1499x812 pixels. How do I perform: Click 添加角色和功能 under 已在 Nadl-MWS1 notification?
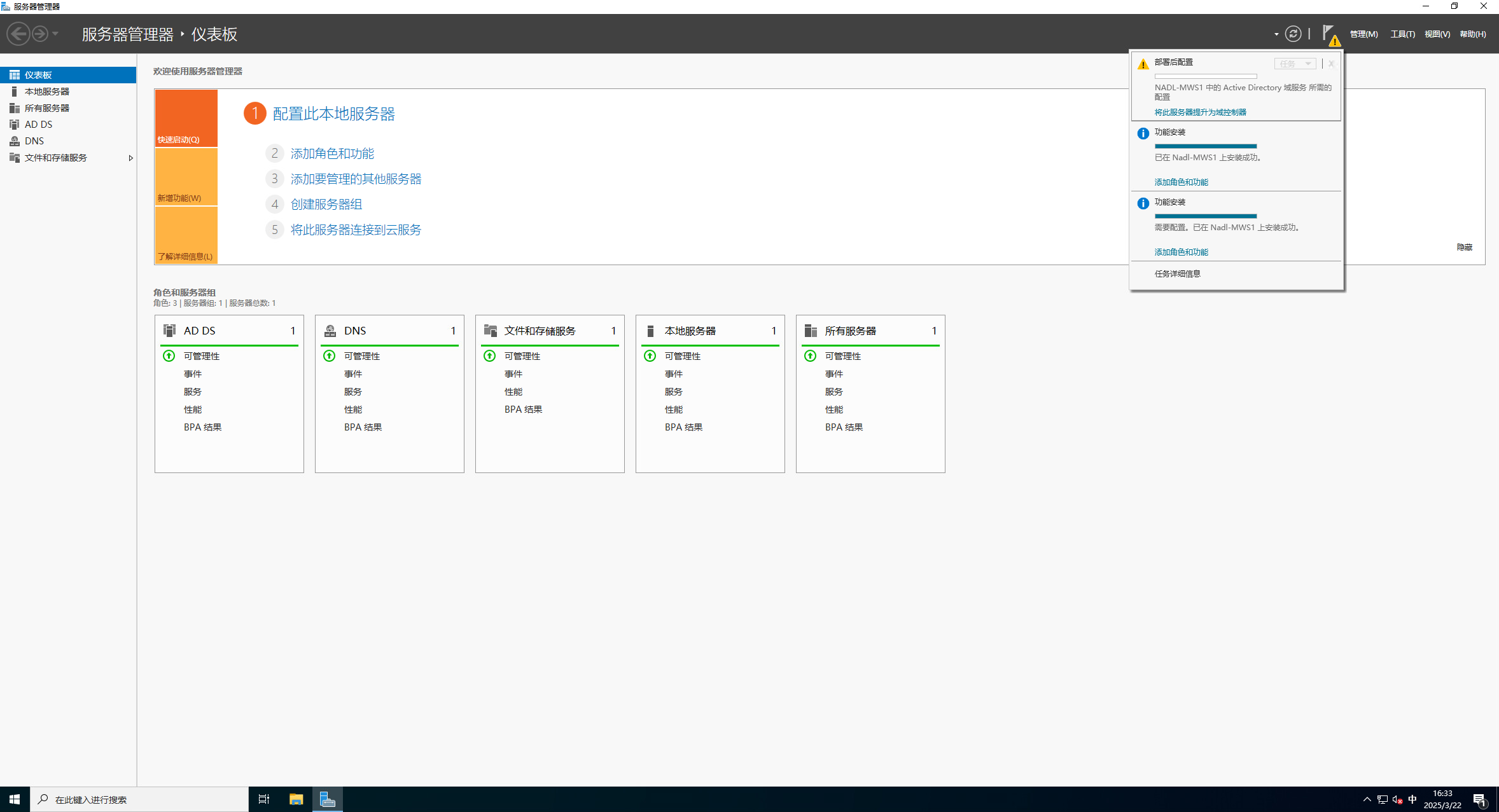(1181, 182)
